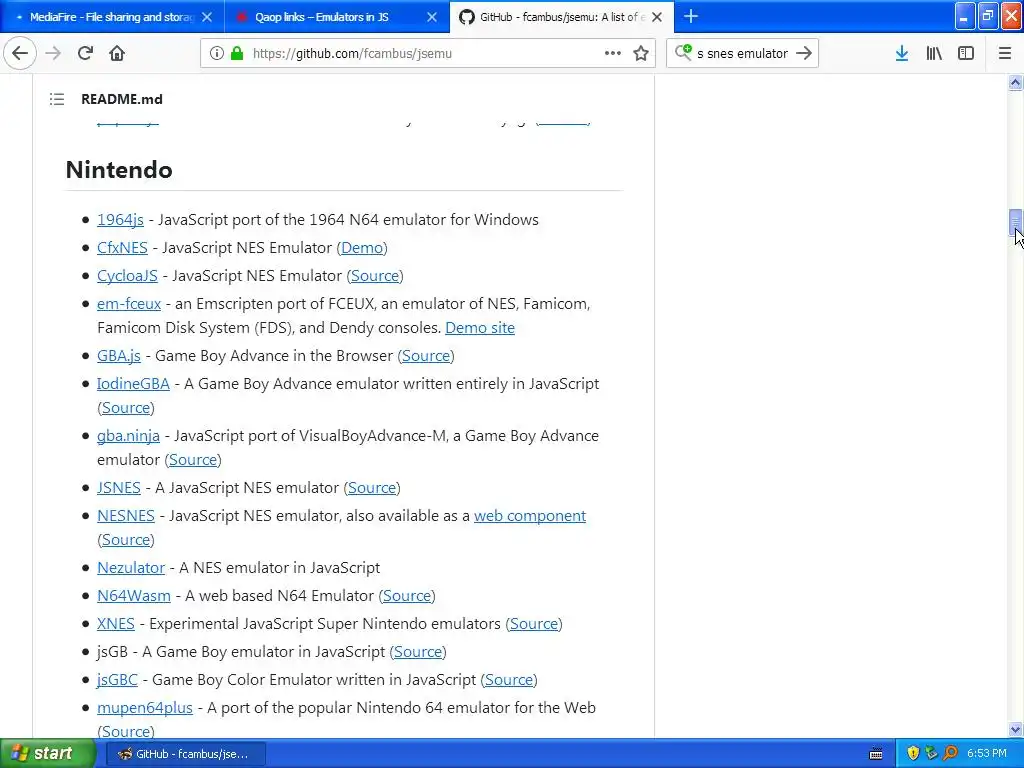Click the scrollbar down arrow
Image resolution: width=1024 pixels, height=768 pixels.
(x=1015, y=729)
